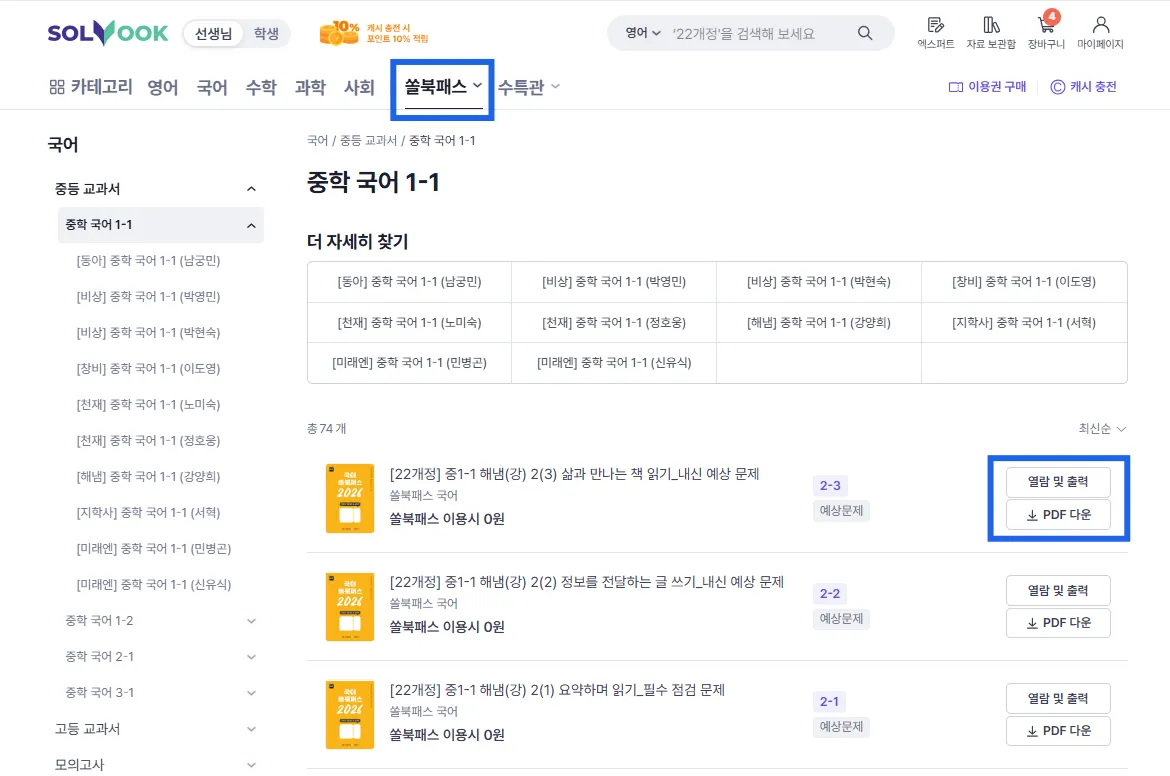The image size is (1170, 776).
Task: Select sidebar item [비상] 중학 국어 1-1 (박영민)
Action: 148,296
